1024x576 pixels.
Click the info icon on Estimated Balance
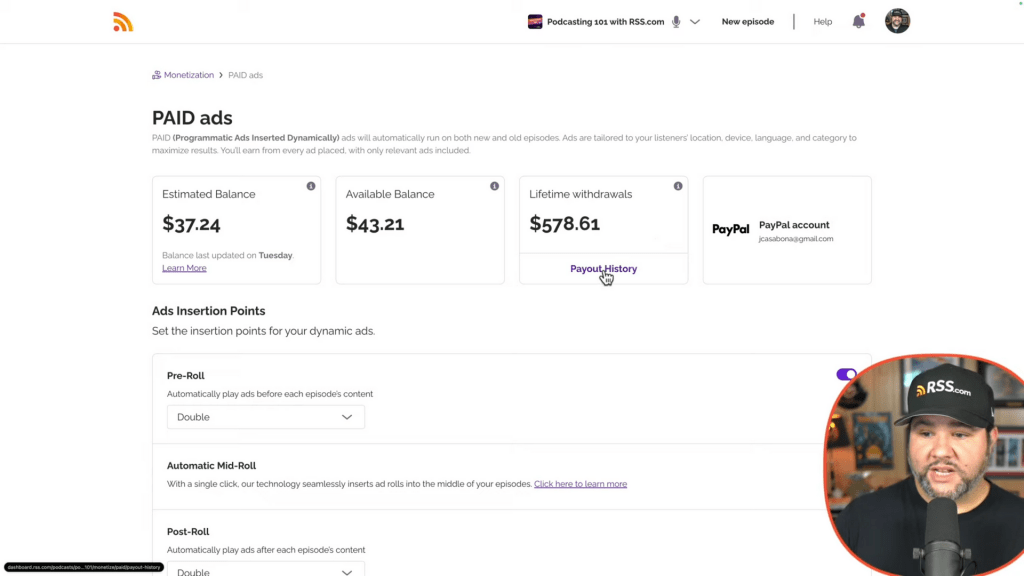[x=311, y=186]
